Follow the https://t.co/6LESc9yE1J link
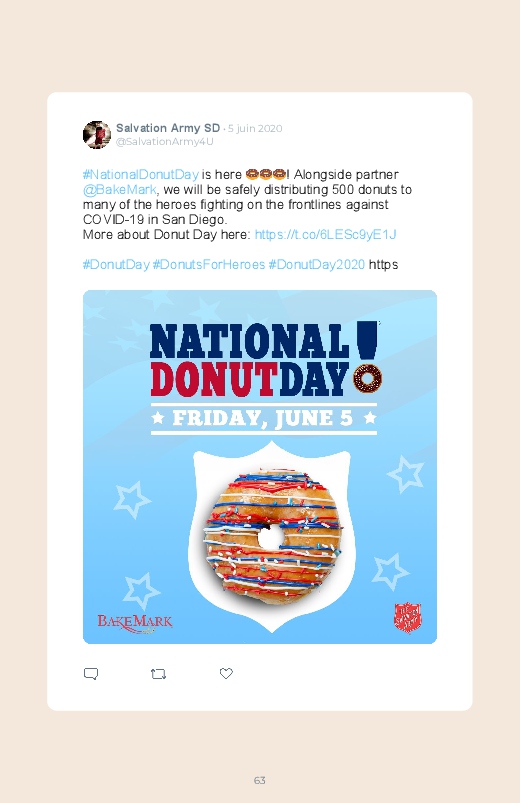Screen dimensions: 520x803 click(x=325, y=235)
